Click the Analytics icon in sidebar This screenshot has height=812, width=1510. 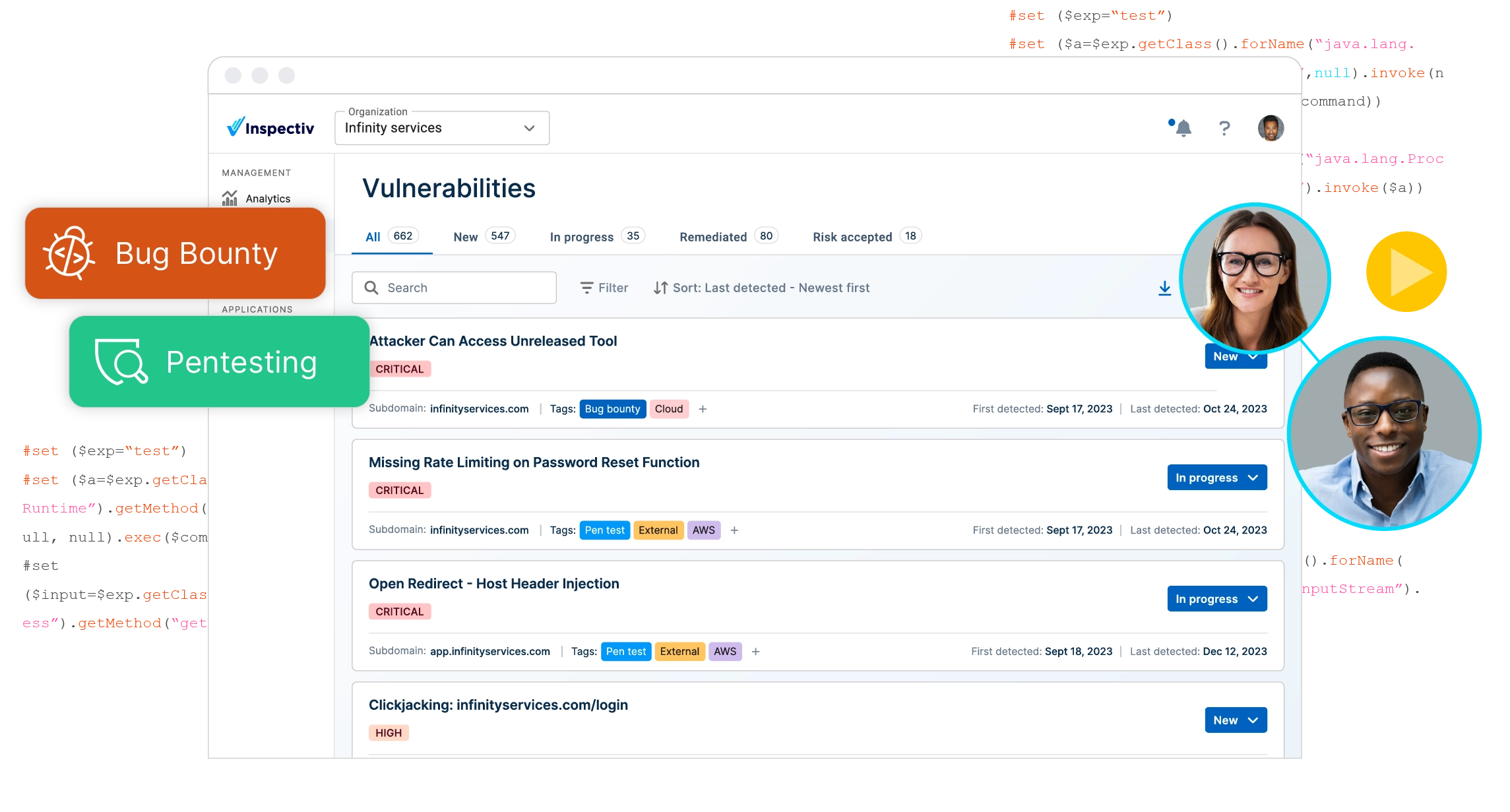[x=230, y=199]
